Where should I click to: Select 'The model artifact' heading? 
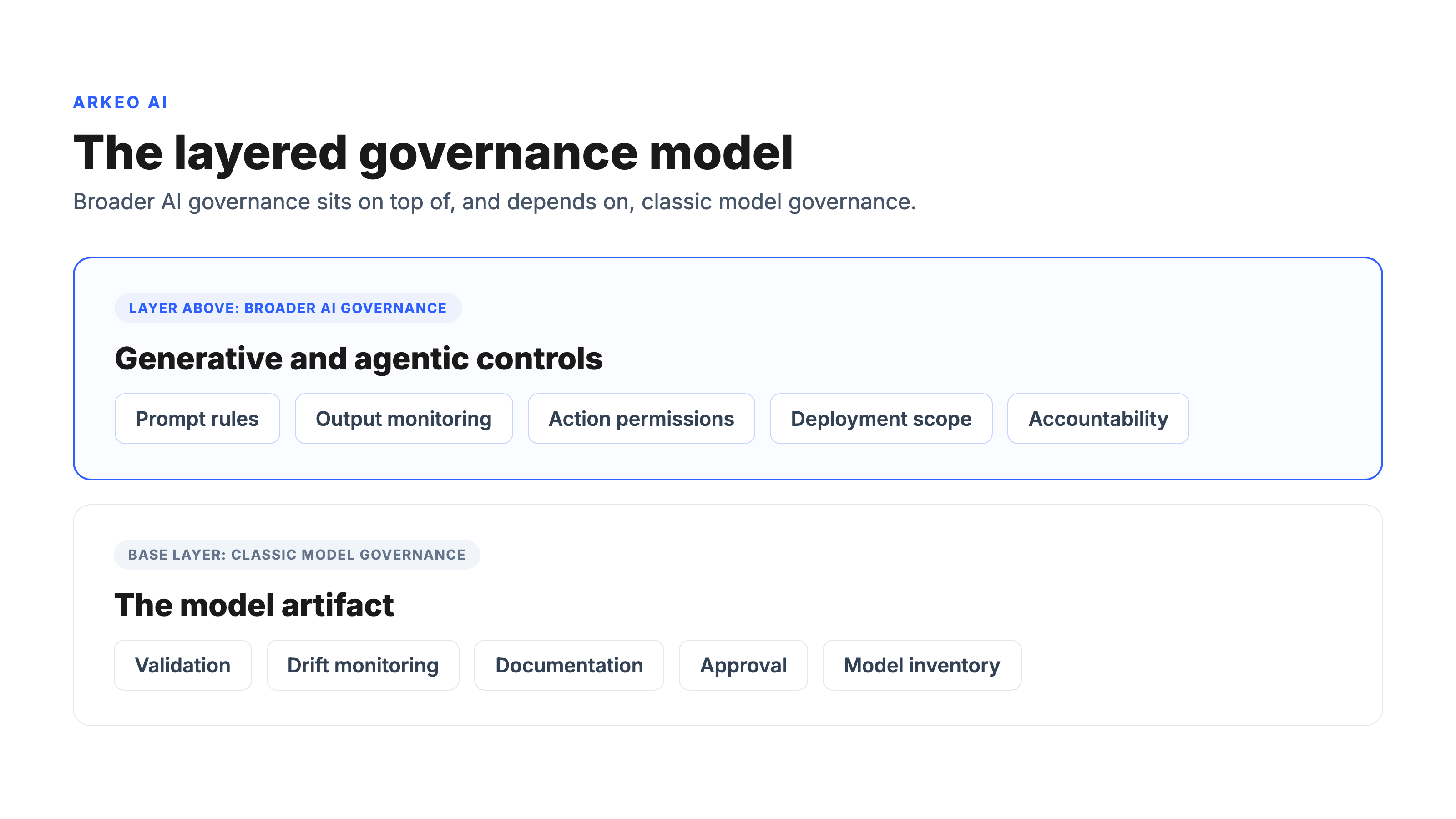point(254,605)
